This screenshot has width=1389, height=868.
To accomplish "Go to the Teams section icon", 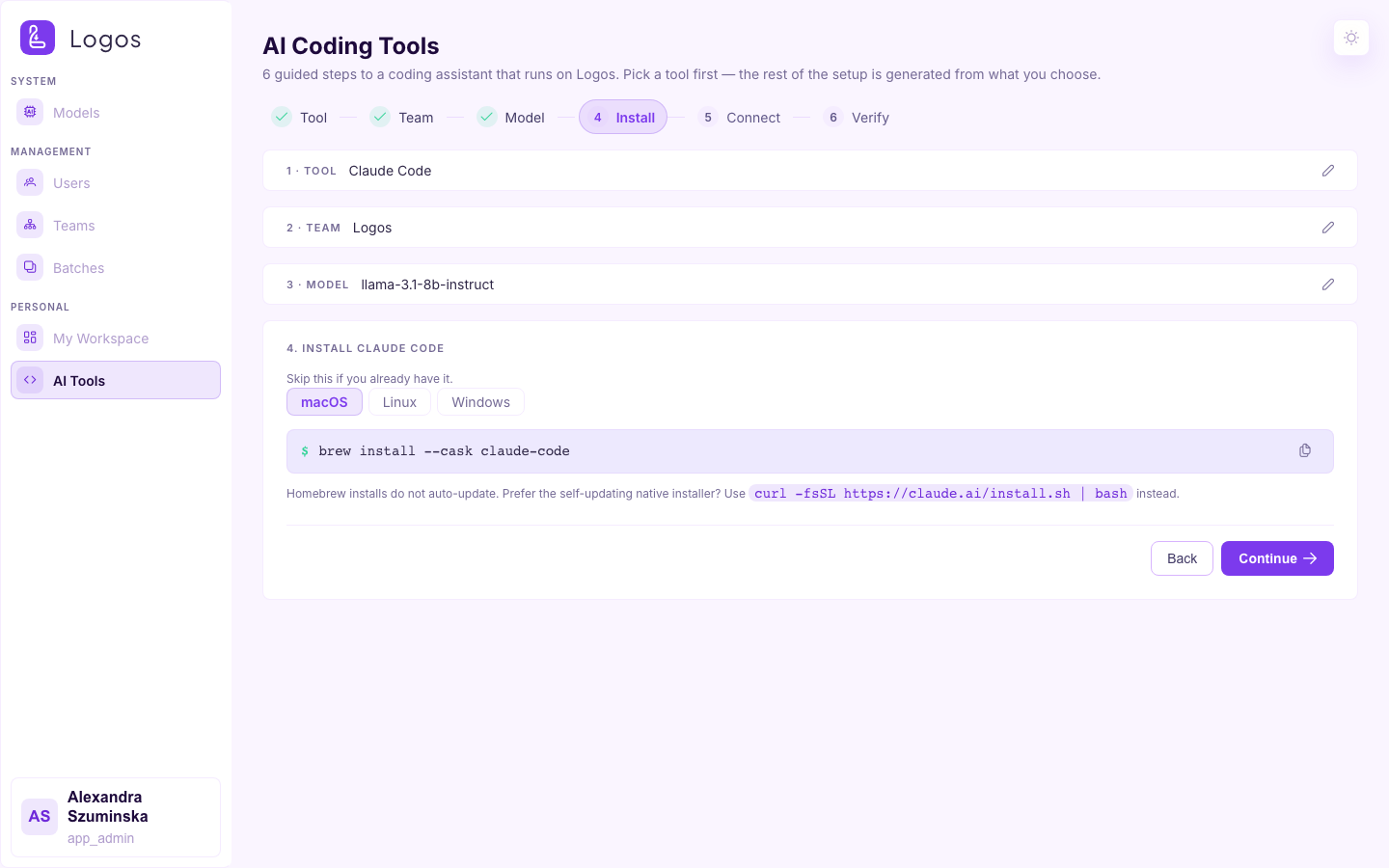I will [x=30, y=225].
